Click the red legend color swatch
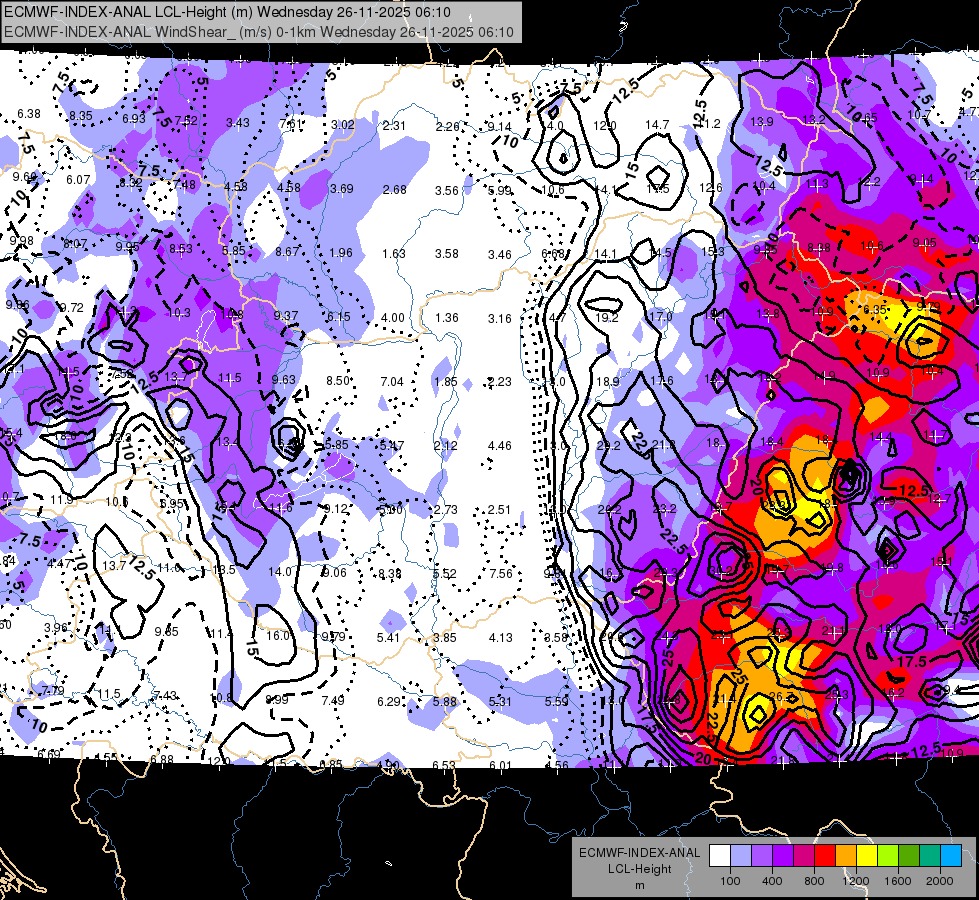This screenshot has height=900, width=979. click(825, 856)
